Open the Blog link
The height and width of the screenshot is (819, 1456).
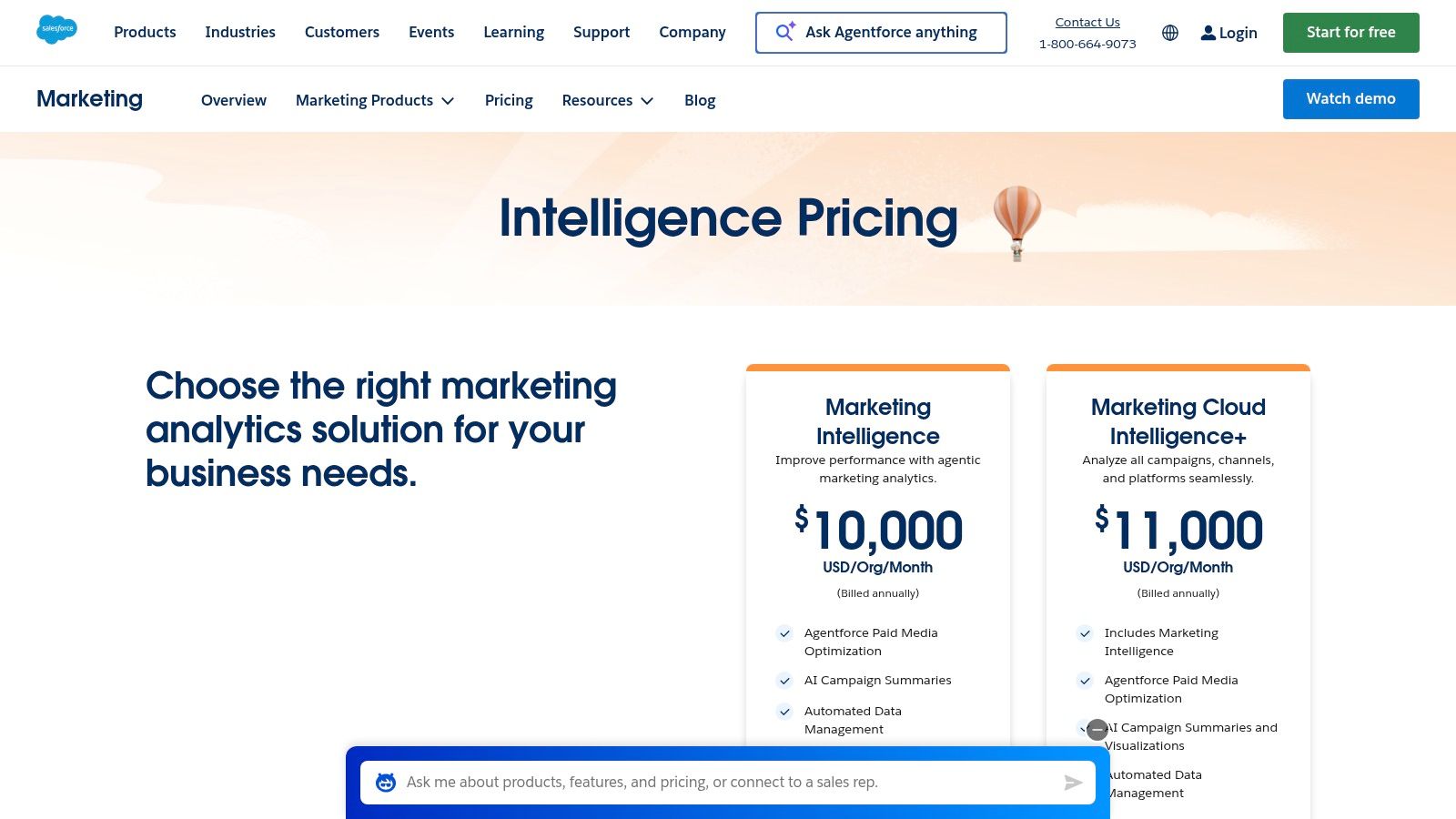700,100
